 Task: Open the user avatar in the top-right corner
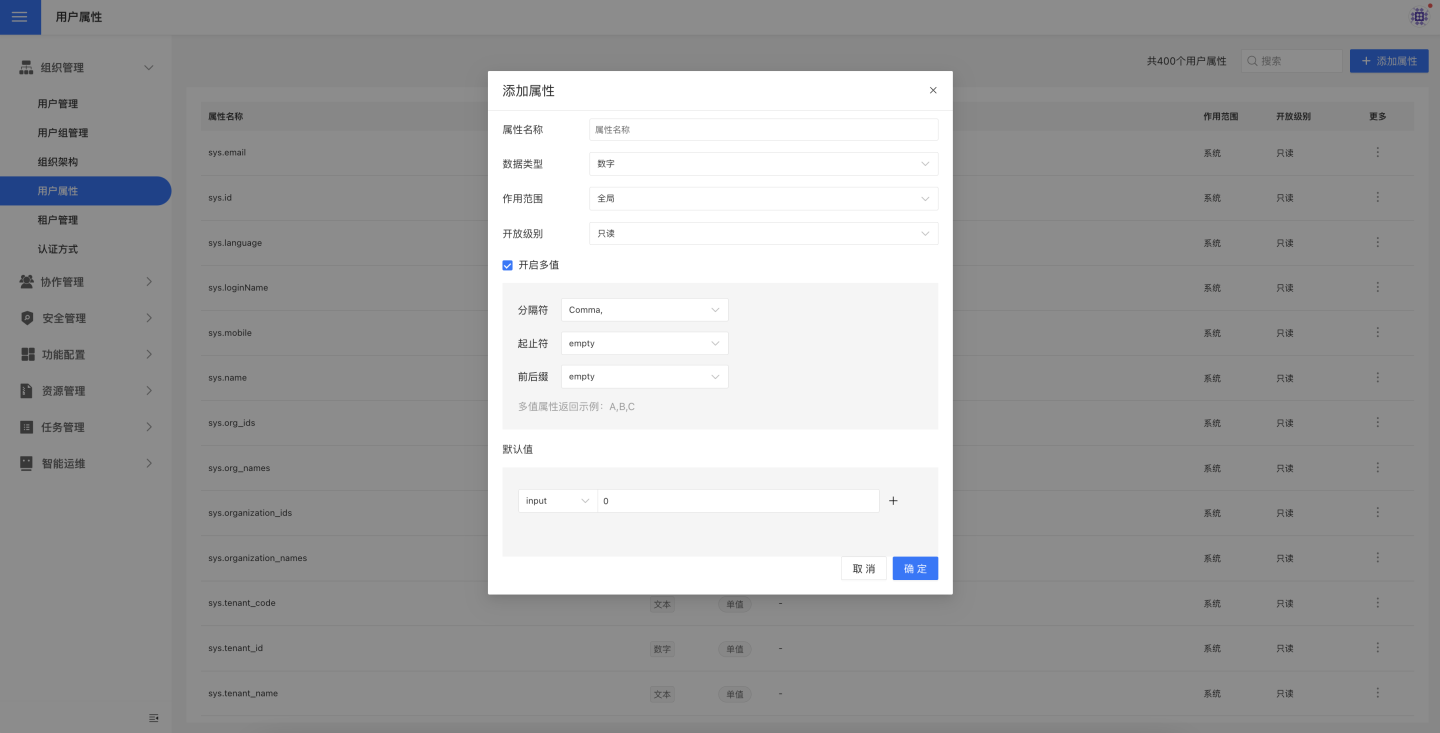click(1419, 16)
